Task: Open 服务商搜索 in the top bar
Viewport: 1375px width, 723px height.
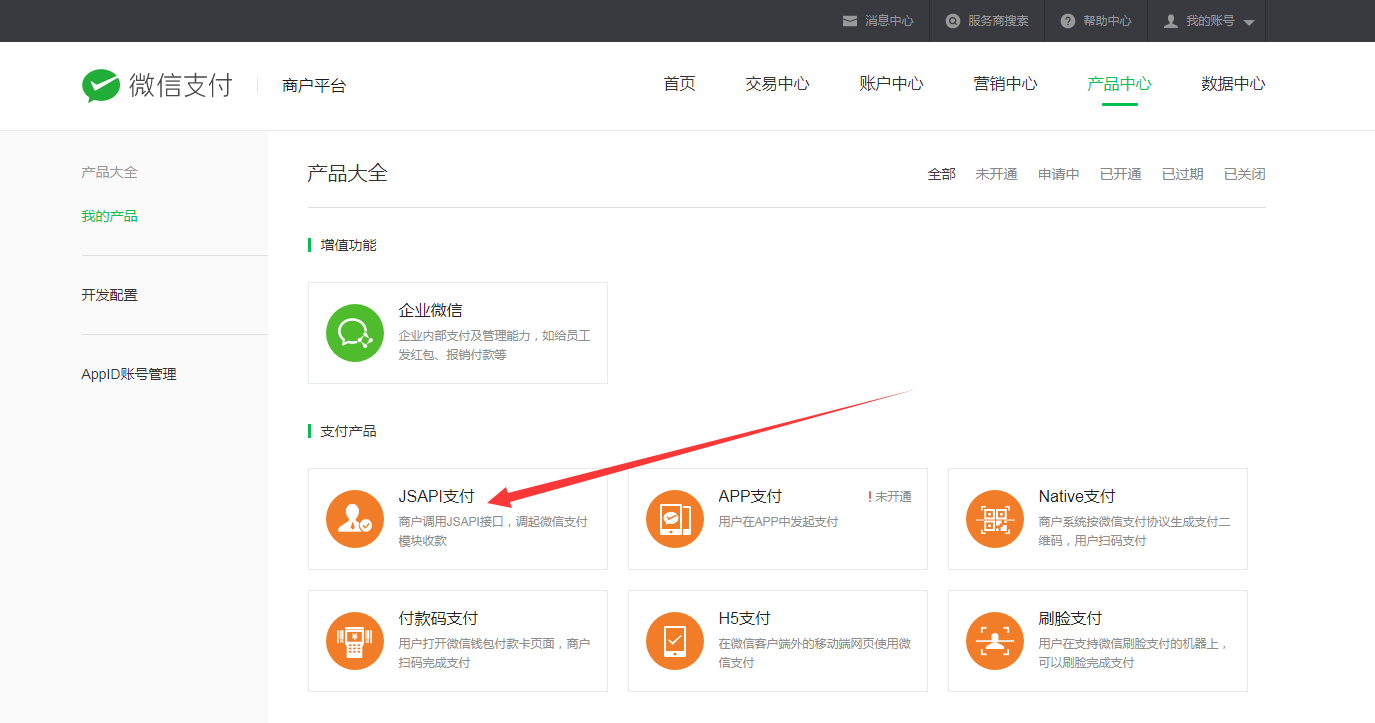Action: pyautogui.click(x=998, y=21)
